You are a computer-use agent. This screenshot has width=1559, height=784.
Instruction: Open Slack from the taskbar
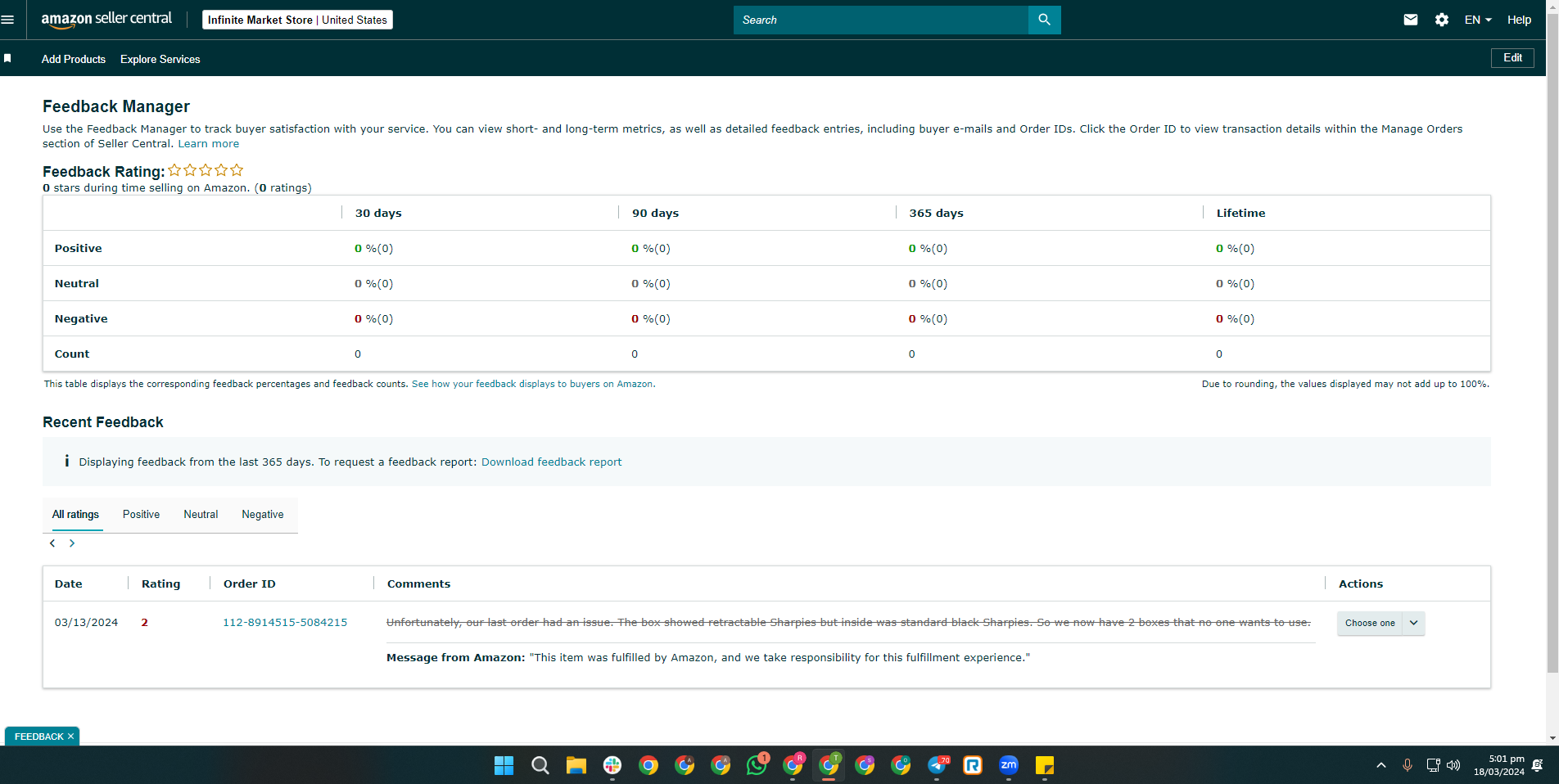click(x=612, y=765)
